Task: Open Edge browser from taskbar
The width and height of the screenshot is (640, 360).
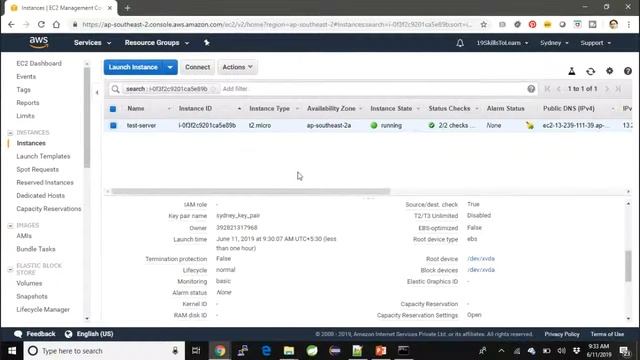Action: pos(266,351)
